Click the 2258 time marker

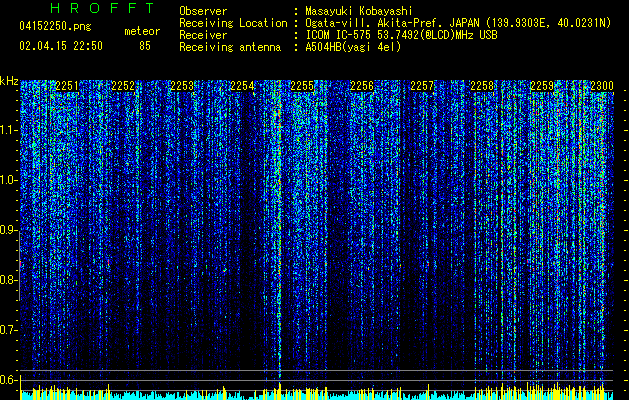click(482, 86)
